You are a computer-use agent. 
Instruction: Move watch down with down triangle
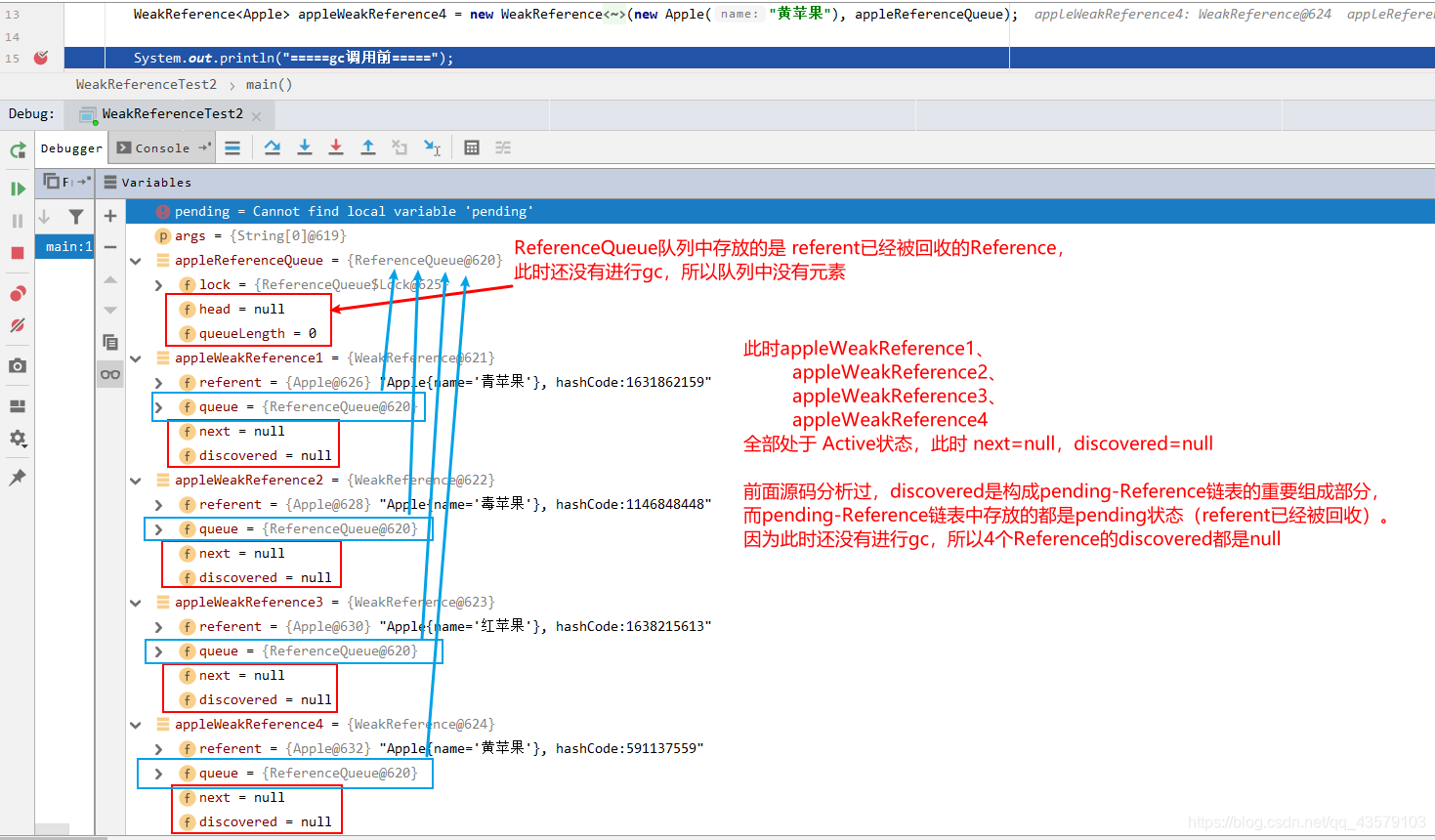coord(110,311)
